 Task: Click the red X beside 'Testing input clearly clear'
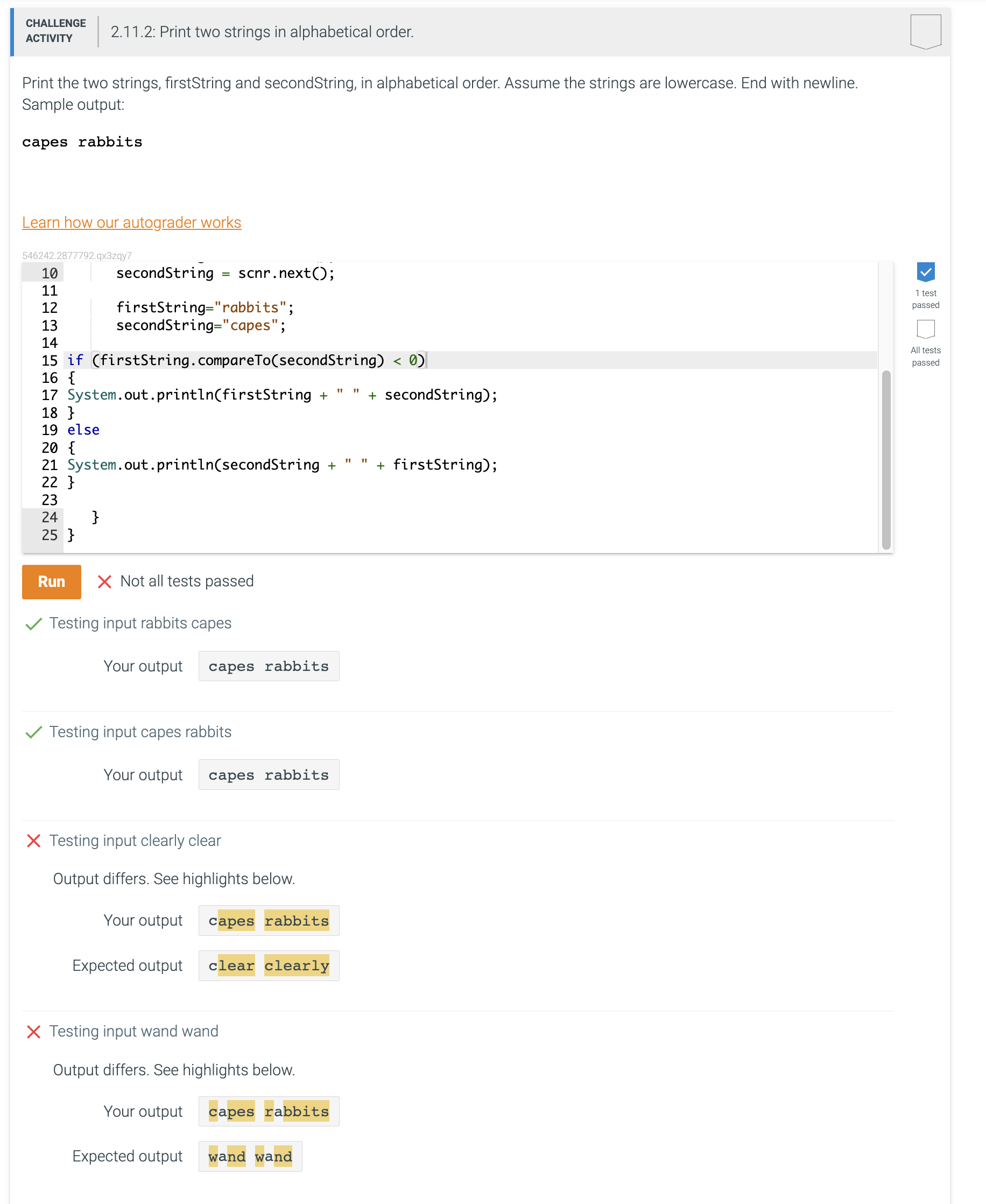33,842
